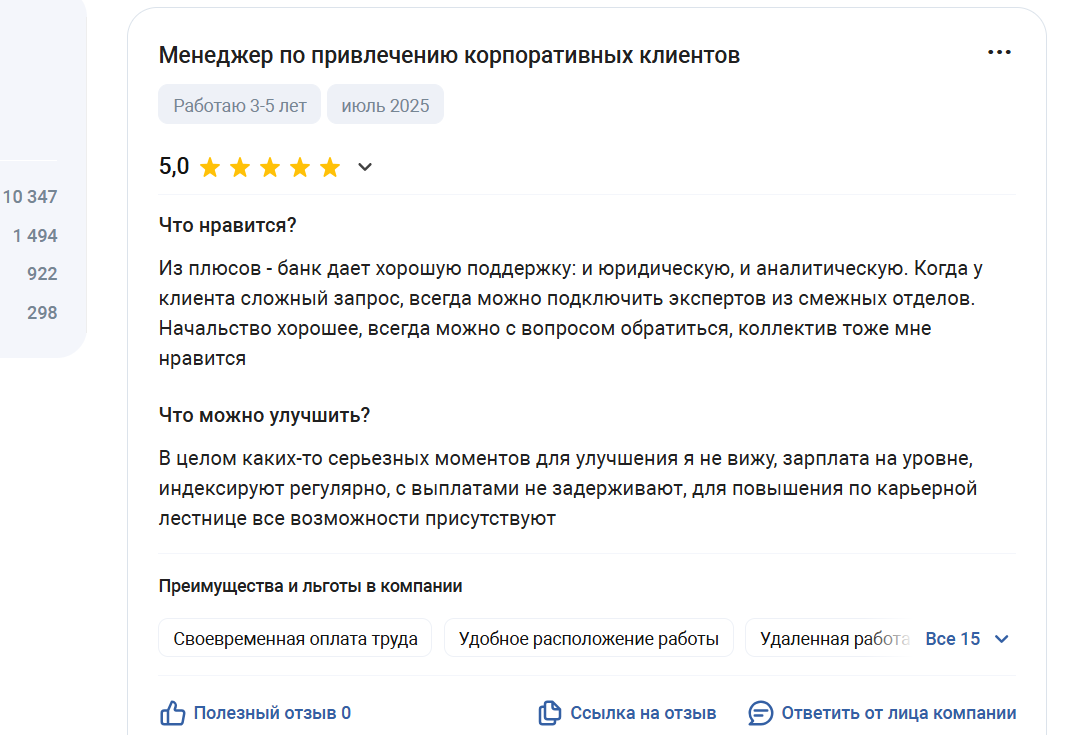Click the copy link icon for review
Screen dimensions: 1092x735
point(549,713)
